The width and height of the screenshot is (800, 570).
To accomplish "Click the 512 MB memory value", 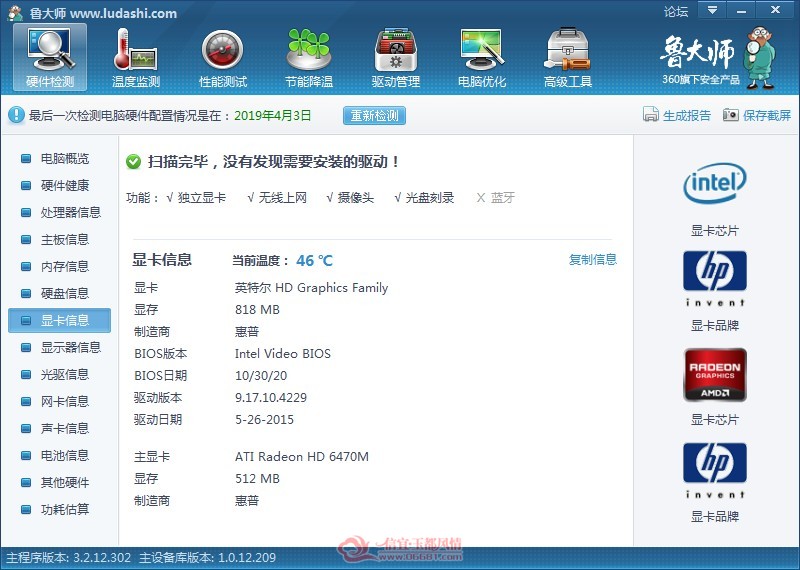I will click(x=257, y=479).
